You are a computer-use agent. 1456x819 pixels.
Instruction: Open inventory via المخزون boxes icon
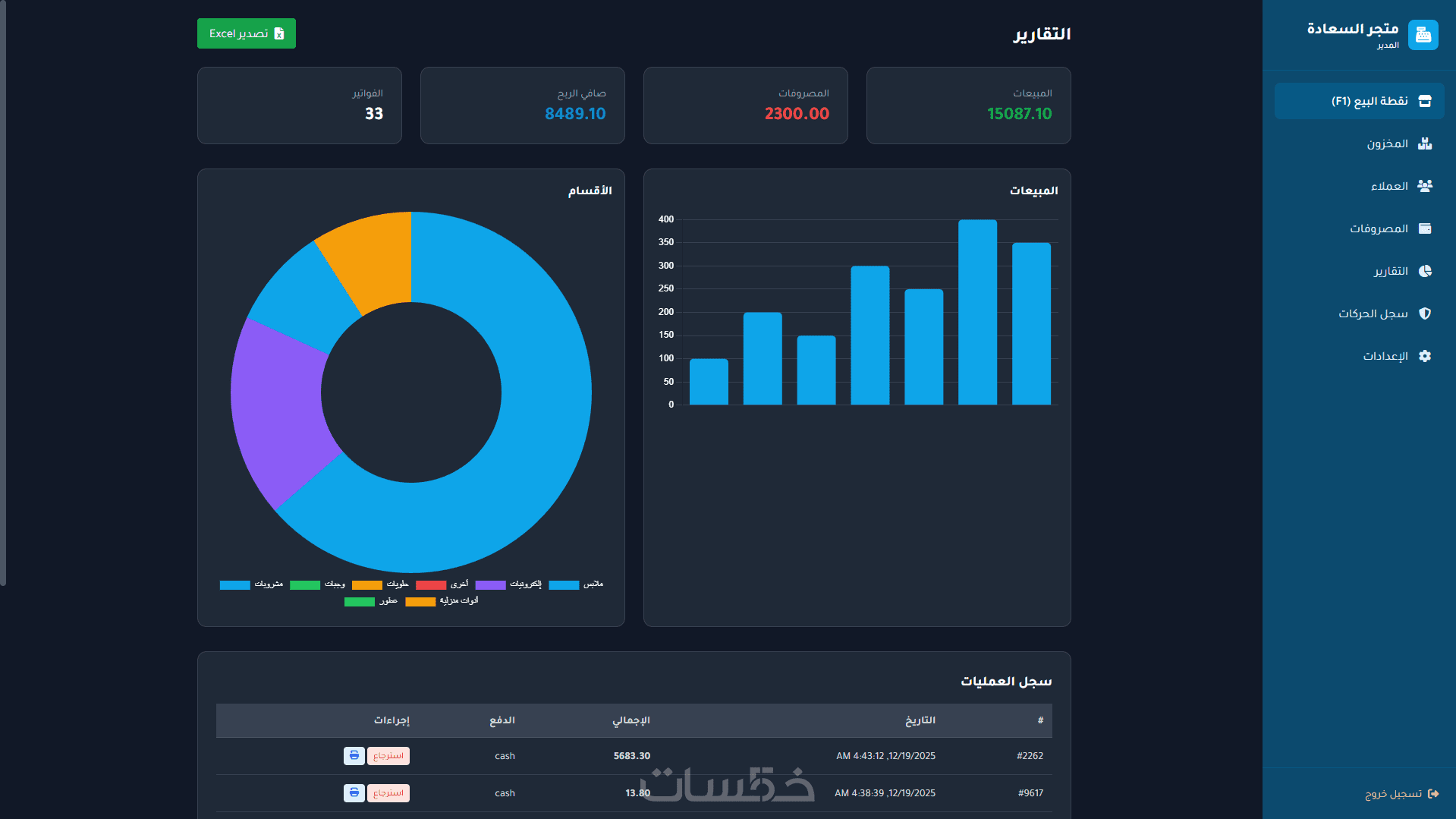(x=1424, y=143)
